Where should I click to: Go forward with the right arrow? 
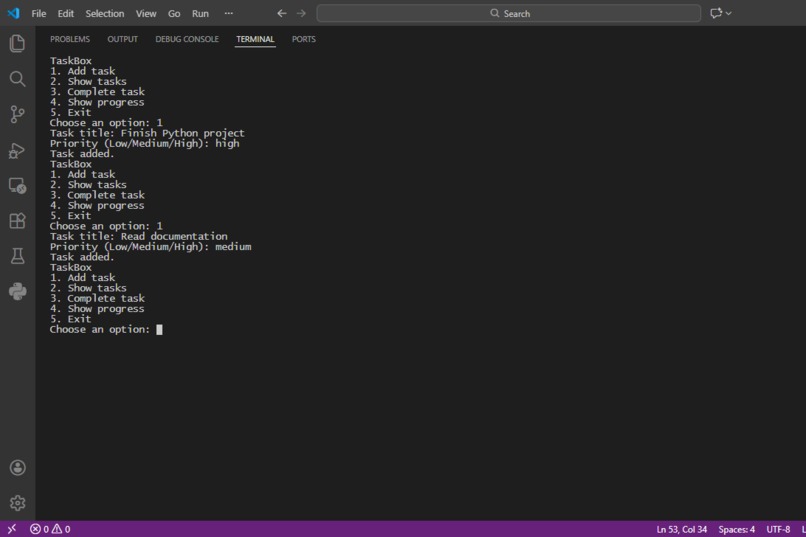pyautogui.click(x=301, y=13)
